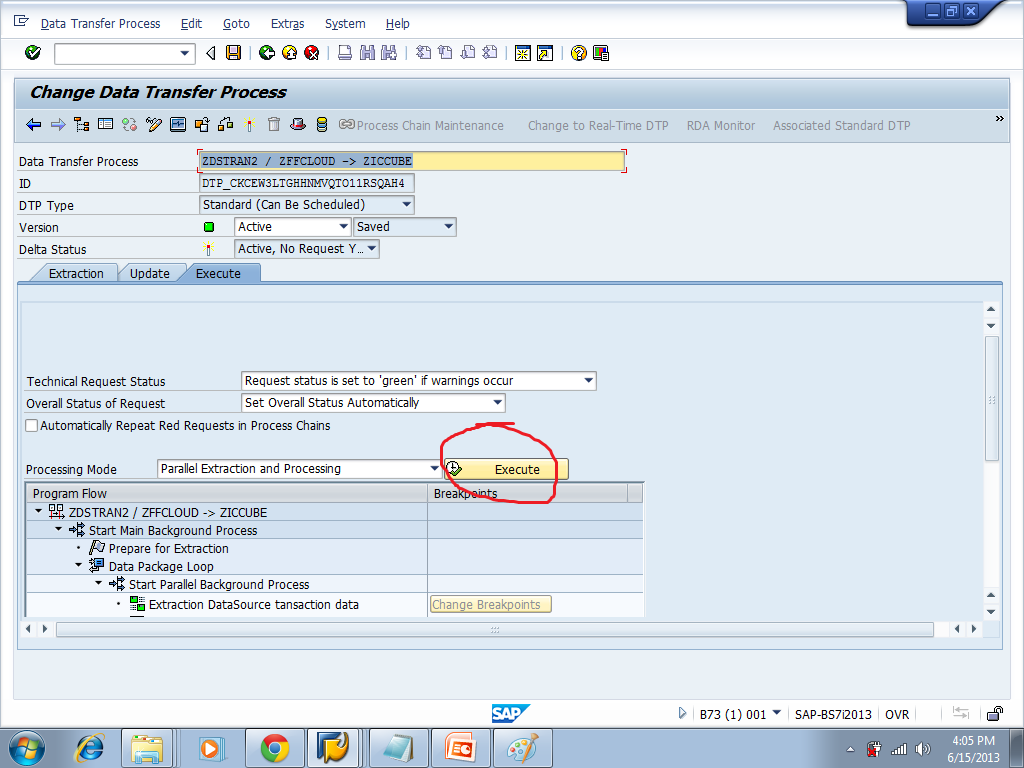Click the customize local layout icon
The image size is (1024, 768).
click(x=601, y=53)
